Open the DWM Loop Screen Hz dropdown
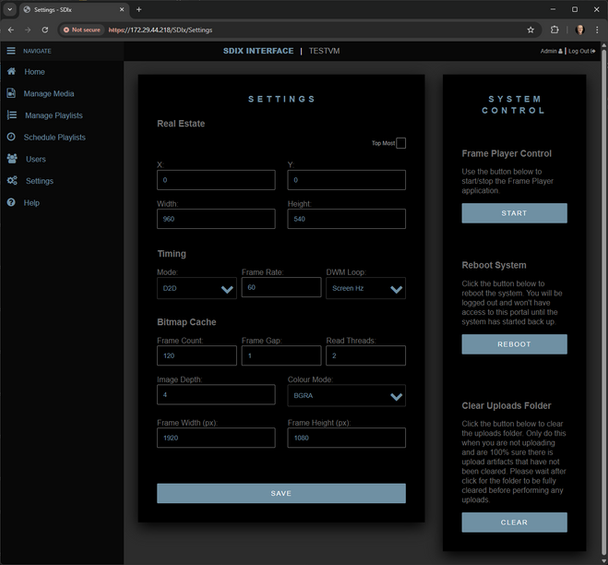 (x=366, y=288)
